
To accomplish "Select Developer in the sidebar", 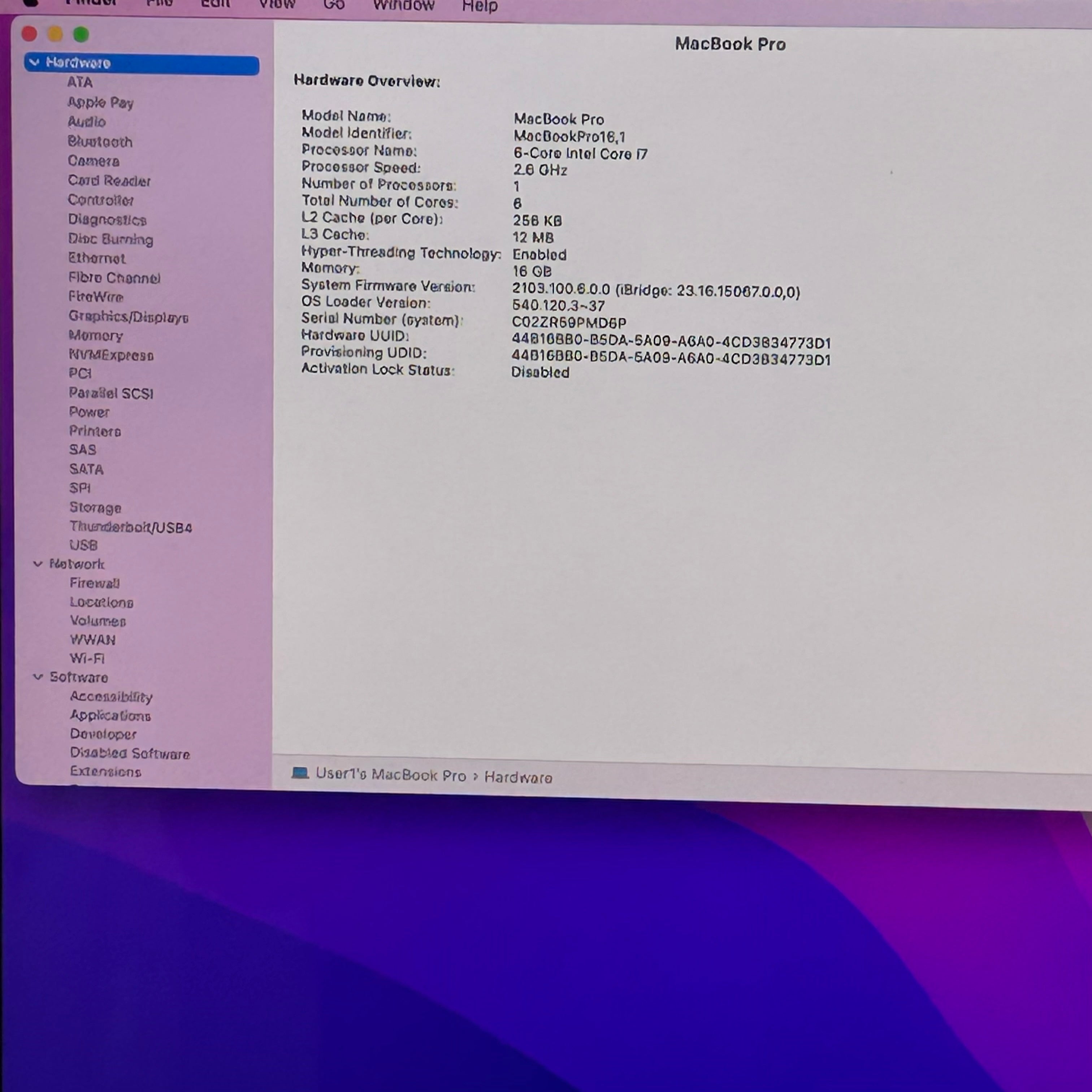I will click(103, 734).
